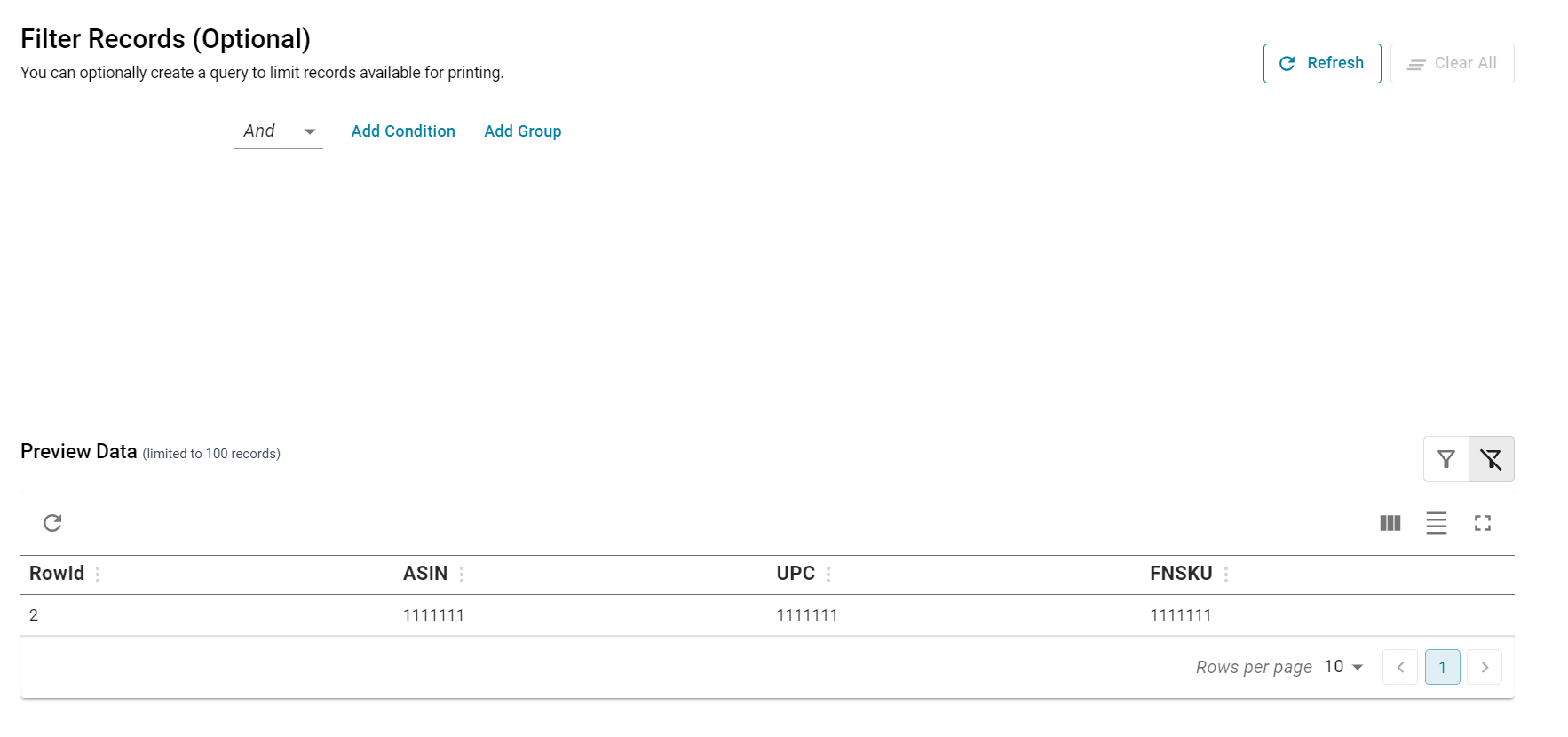Image resolution: width=1568 pixels, height=737 pixels.
Task: Click the 1111111 cell under FNSKU
Action: tap(1181, 615)
